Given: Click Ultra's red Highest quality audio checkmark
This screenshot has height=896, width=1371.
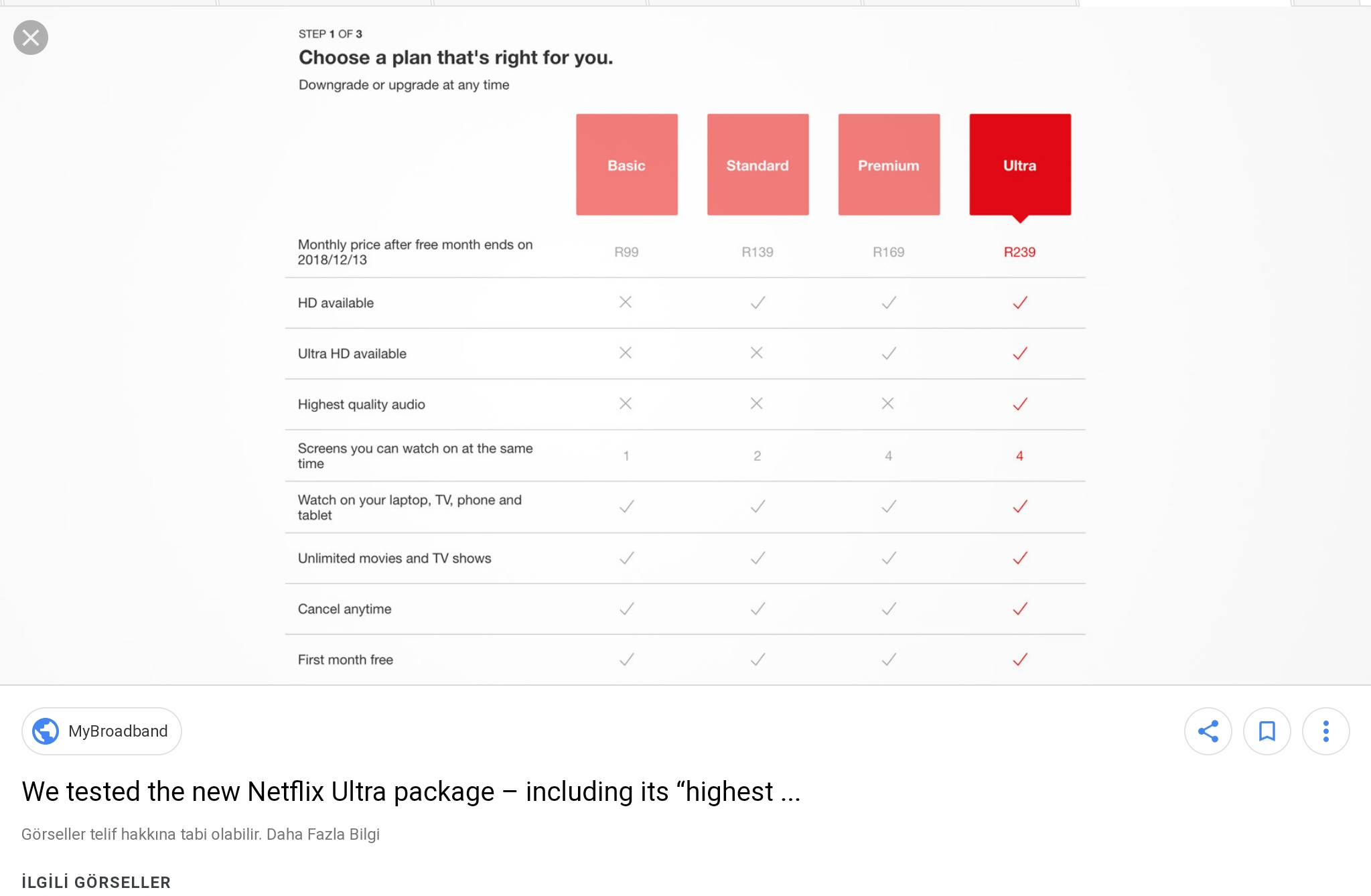Looking at the screenshot, I should click(1019, 404).
